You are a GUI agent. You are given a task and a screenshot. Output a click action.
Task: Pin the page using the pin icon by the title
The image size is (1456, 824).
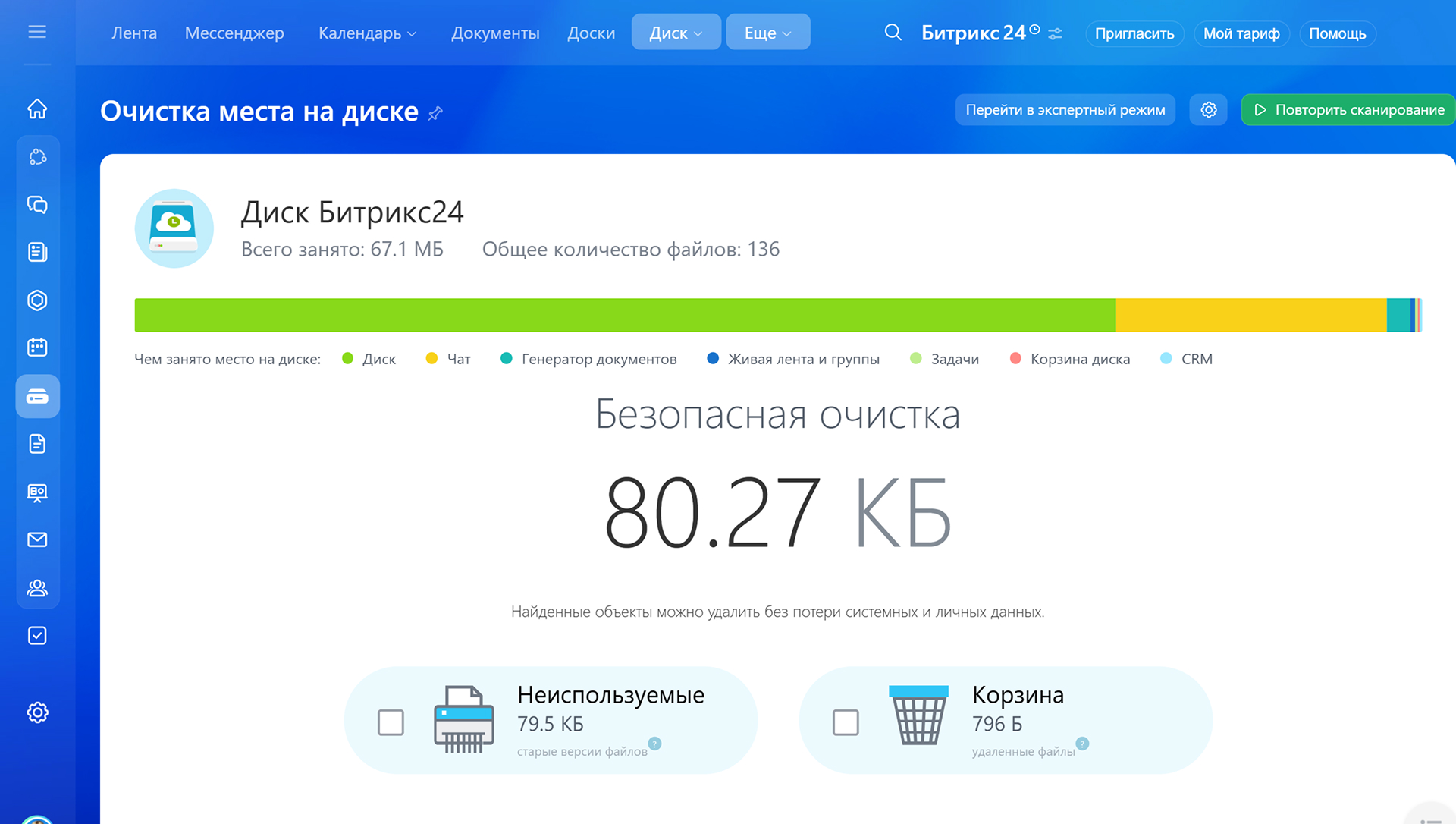click(435, 114)
